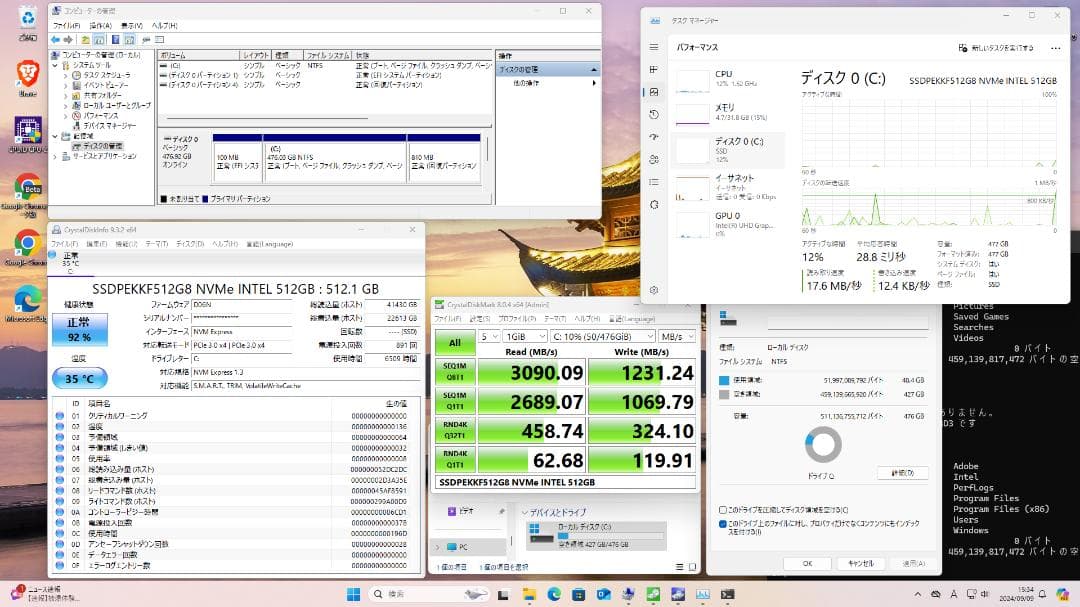Click Windows Start button on taskbar
This screenshot has width=1080, height=607.
pos(353,594)
